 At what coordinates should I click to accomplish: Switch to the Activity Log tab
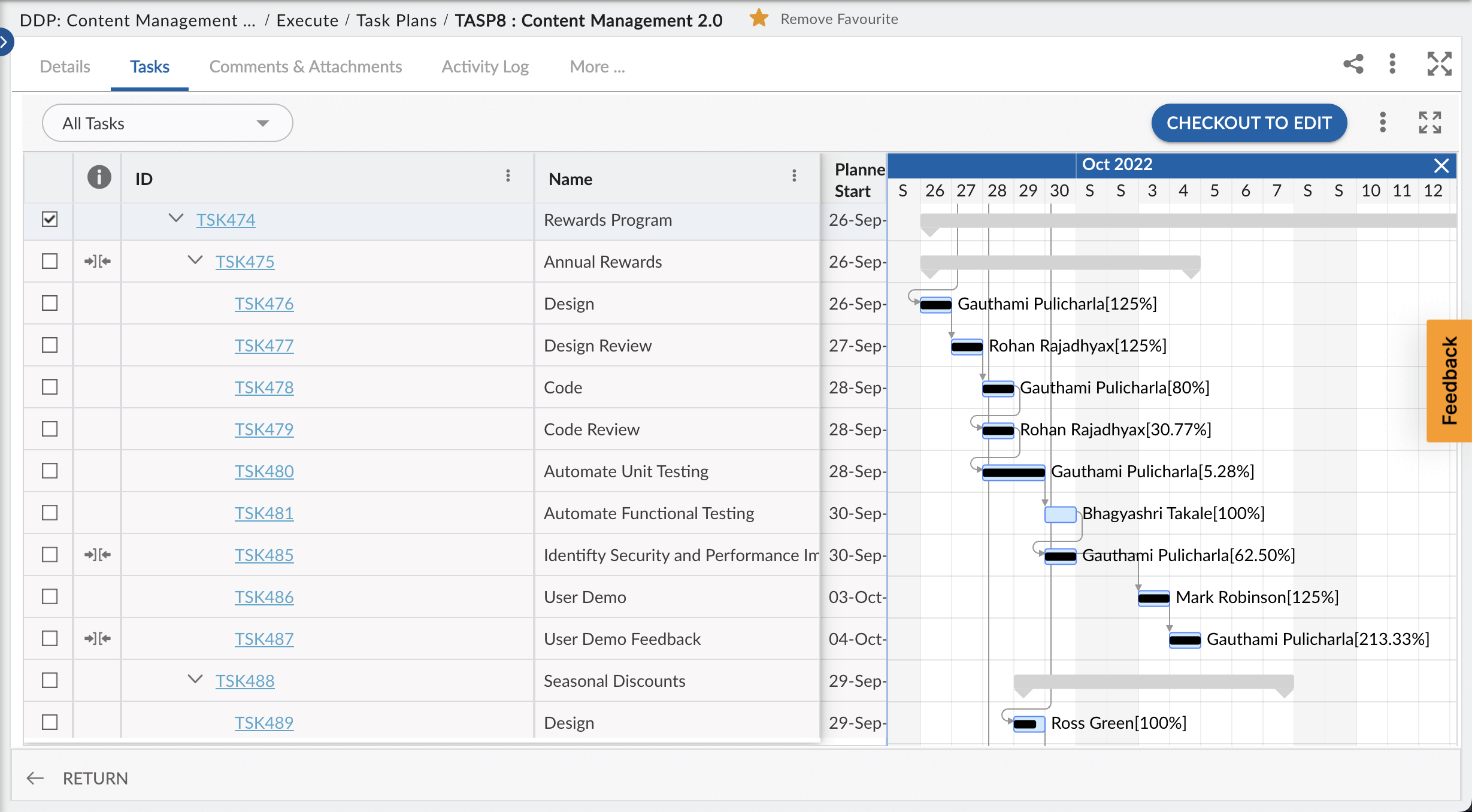tap(485, 66)
